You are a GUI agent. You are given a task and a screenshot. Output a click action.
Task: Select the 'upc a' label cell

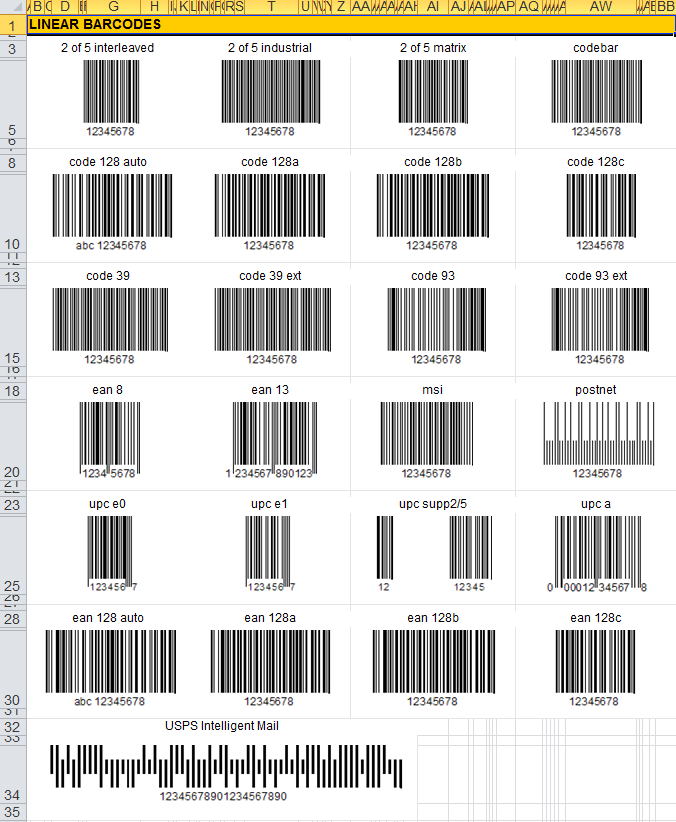pos(595,504)
